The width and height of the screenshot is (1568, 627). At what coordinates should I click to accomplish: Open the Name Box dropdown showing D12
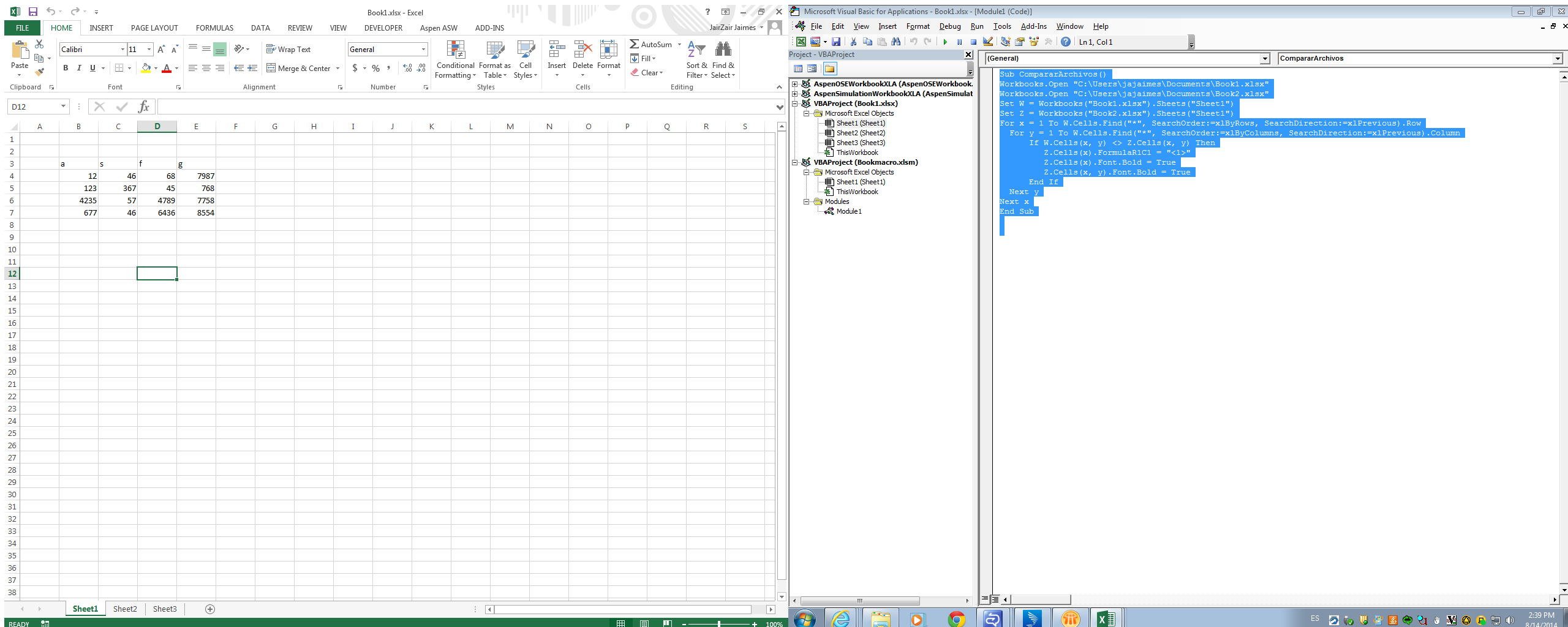(63, 107)
